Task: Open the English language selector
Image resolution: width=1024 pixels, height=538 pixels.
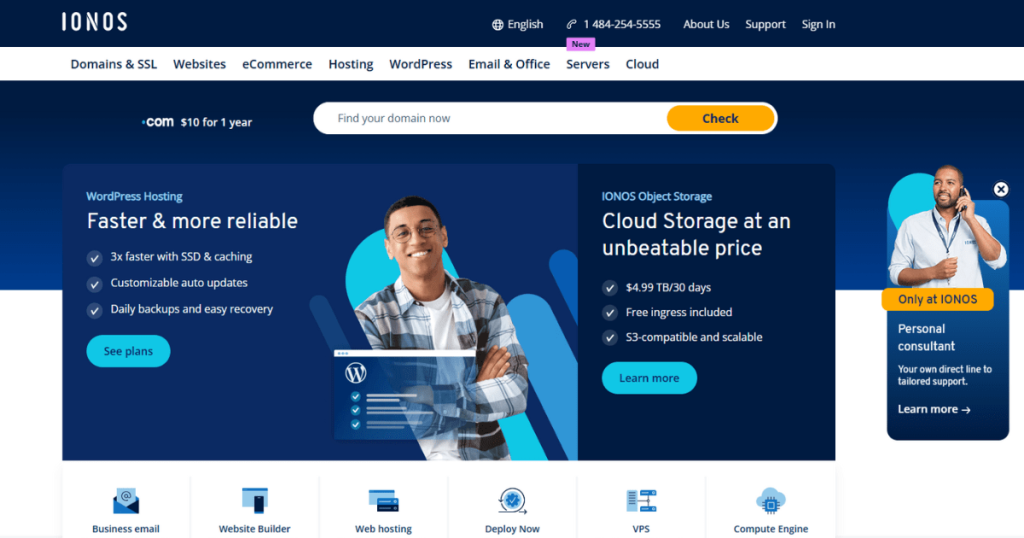Action: (517, 24)
